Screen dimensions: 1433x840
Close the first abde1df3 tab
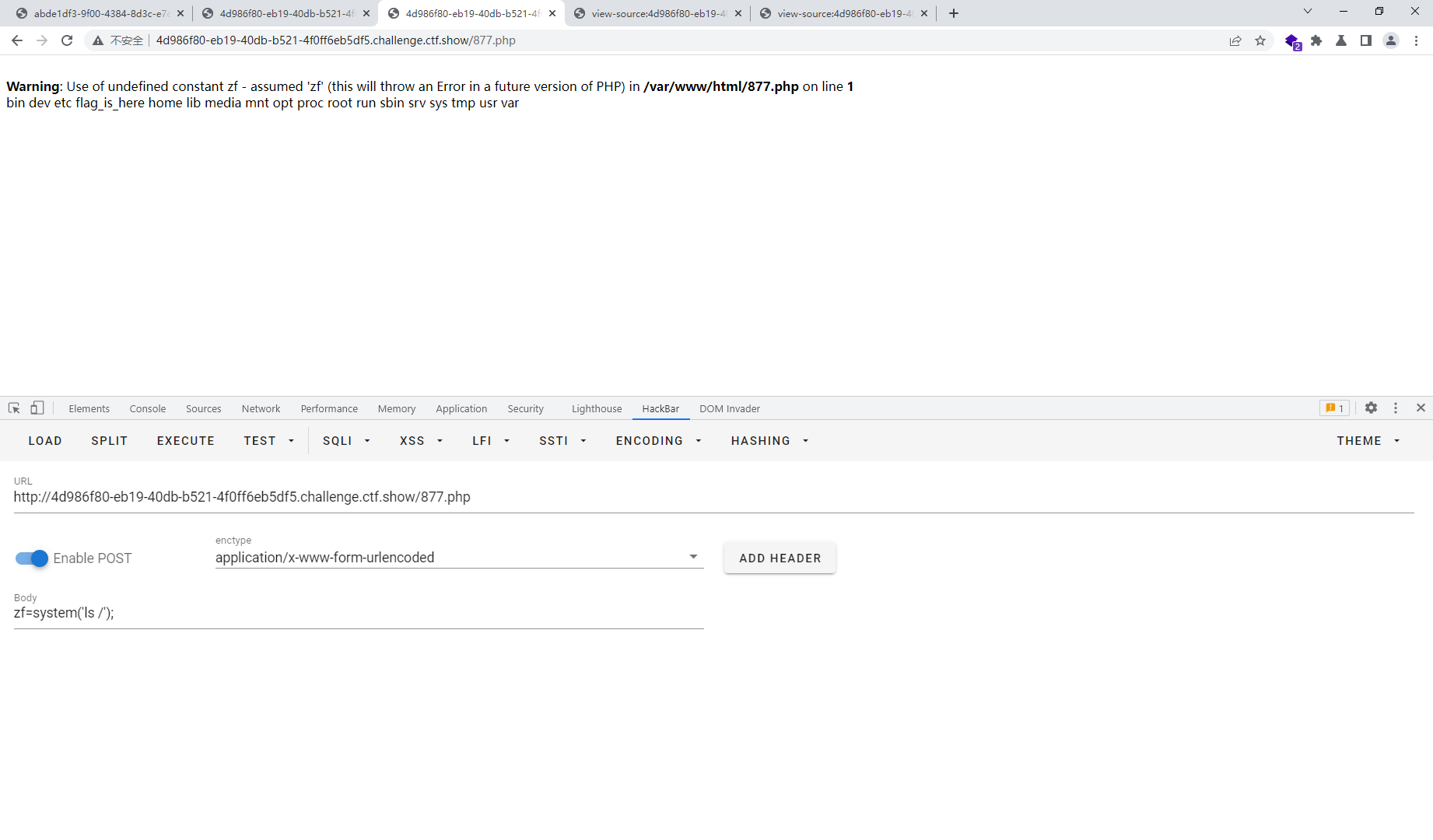180,13
